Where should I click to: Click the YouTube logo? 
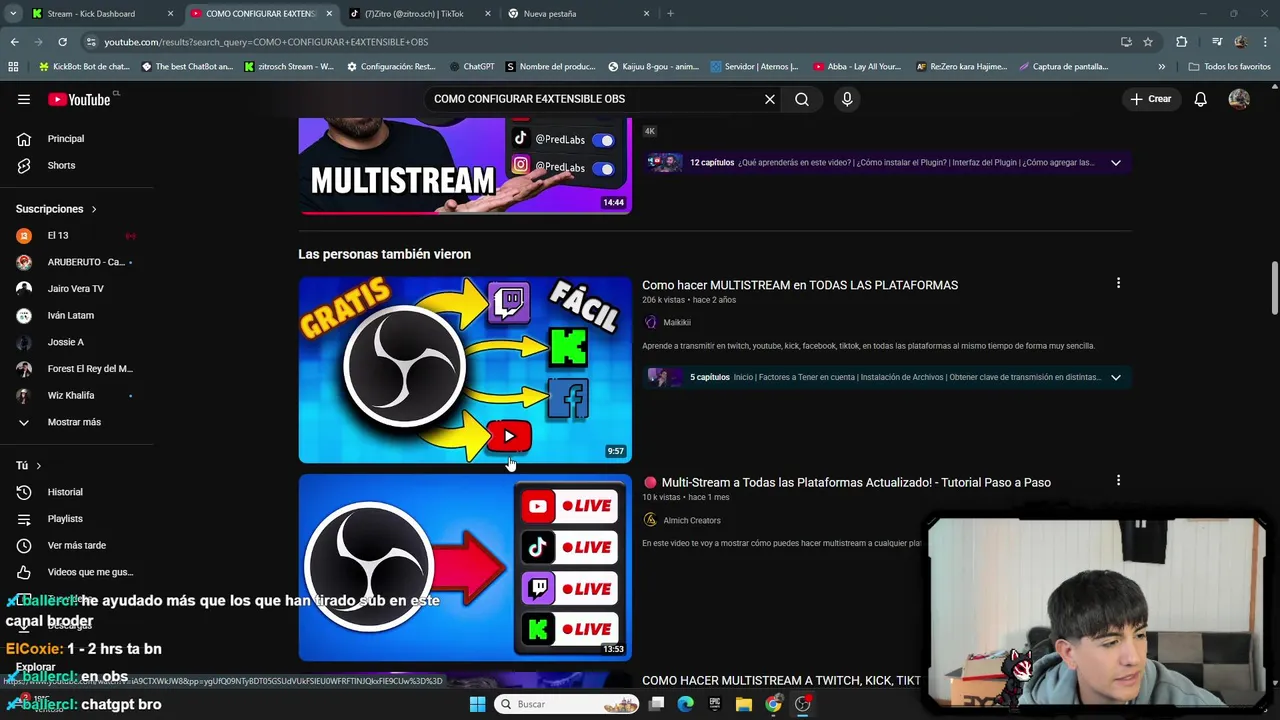click(80, 99)
